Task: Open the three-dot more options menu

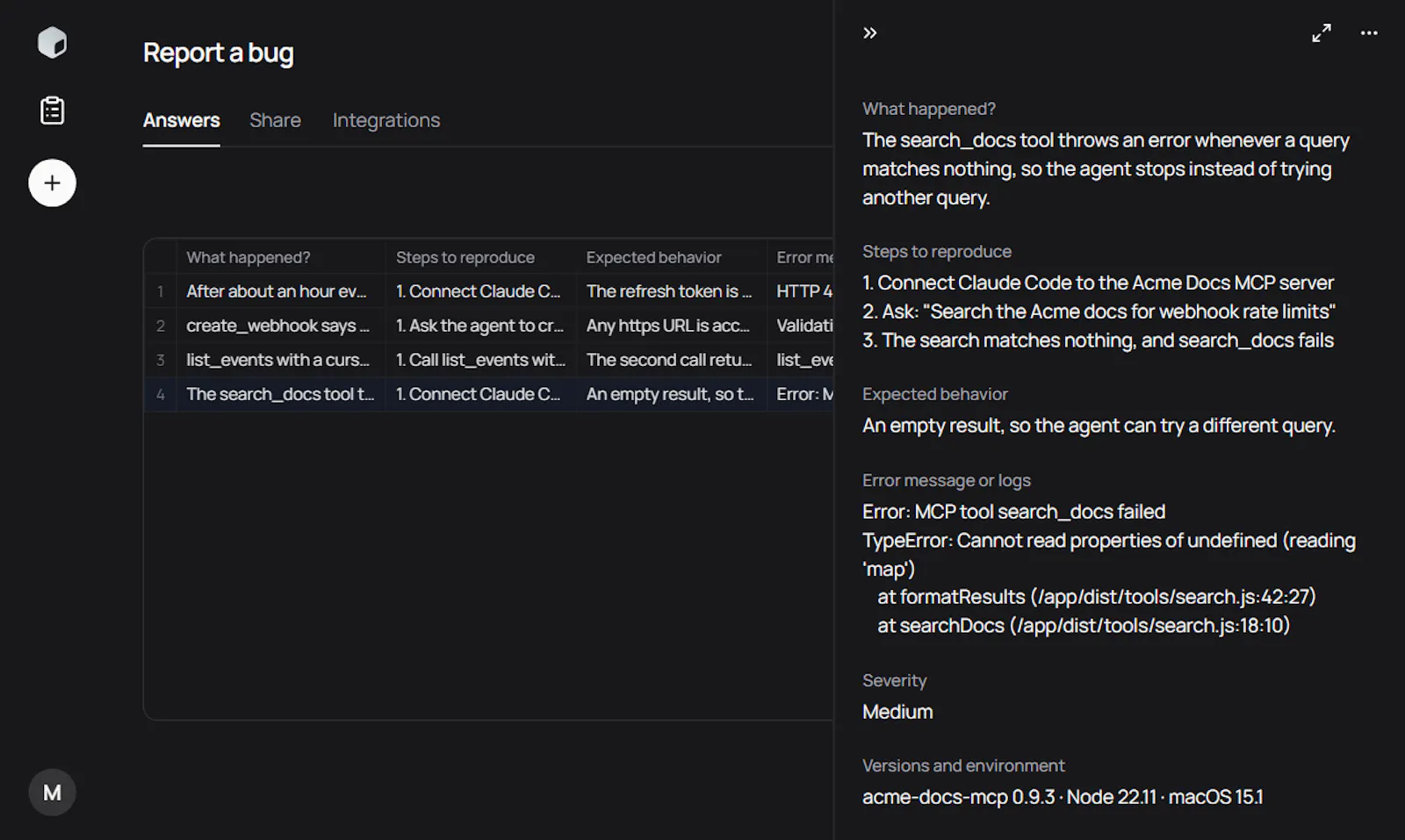Action: [1369, 33]
